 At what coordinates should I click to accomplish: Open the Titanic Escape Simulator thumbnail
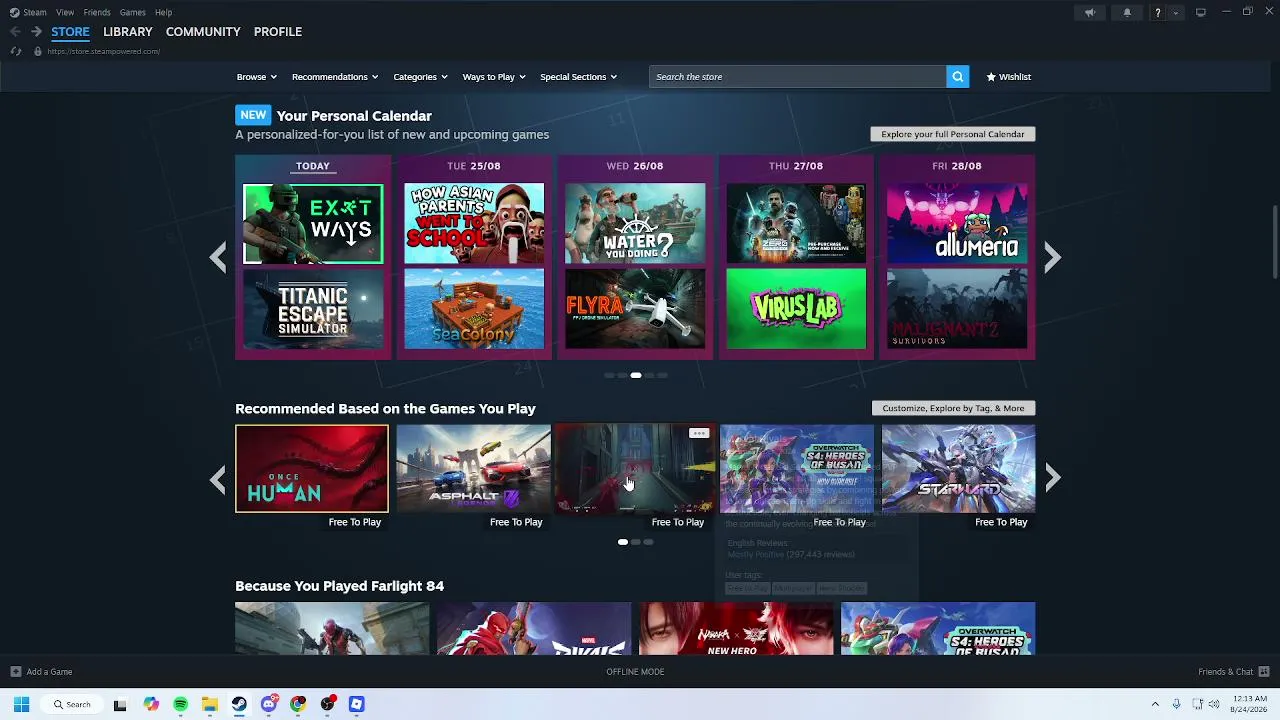pyautogui.click(x=313, y=309)
